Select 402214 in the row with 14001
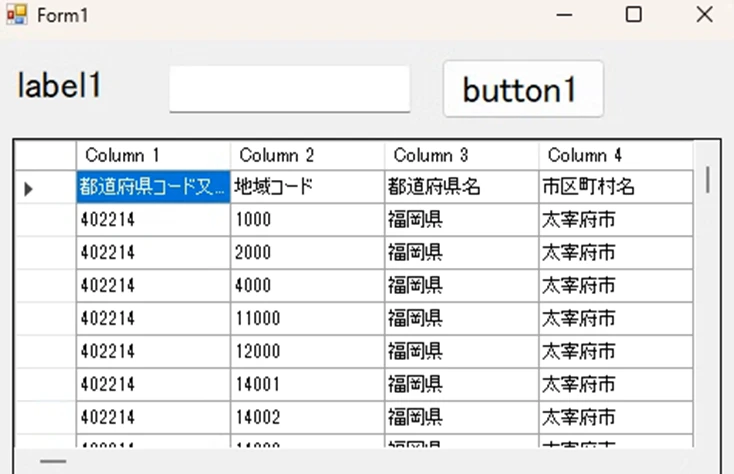Viewport: 734px width, 474px height. (x=153, y=385)
